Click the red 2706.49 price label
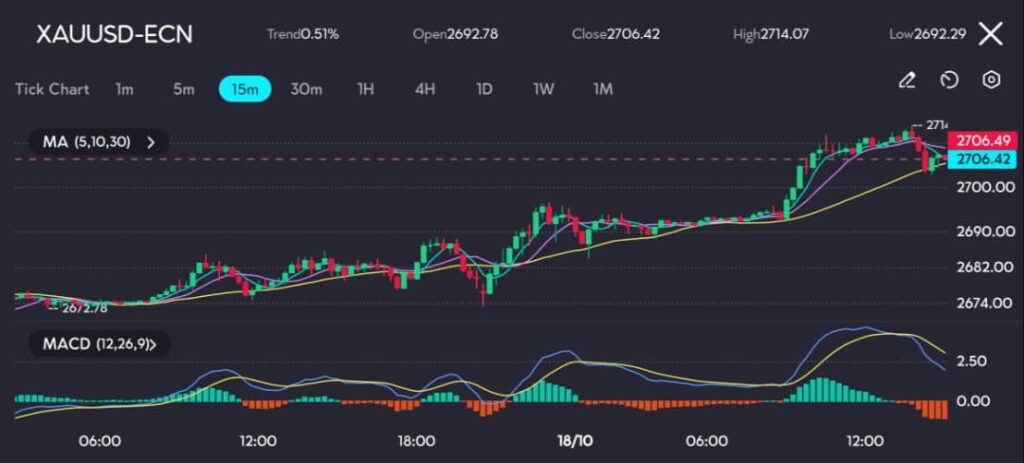 pyautogui.click(x=980, y=141)
